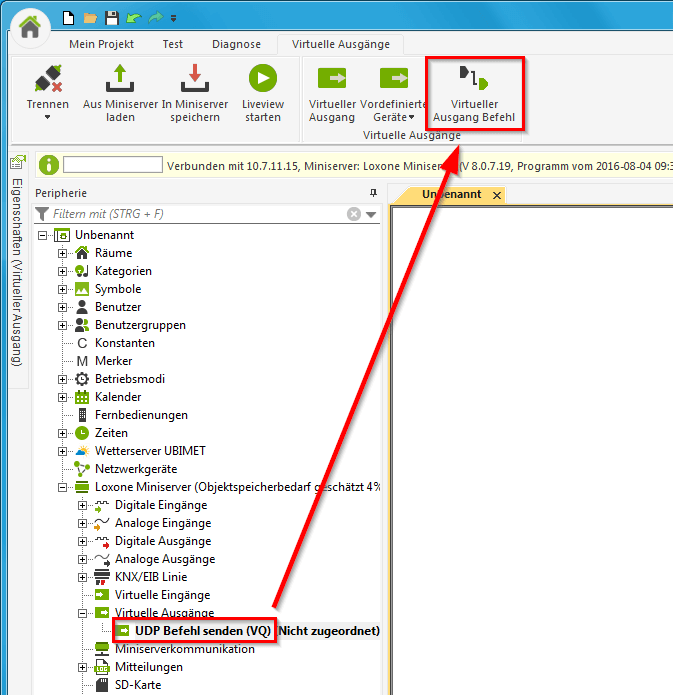Collapse the Virtuelle Ausgänge node

point(83,613)
